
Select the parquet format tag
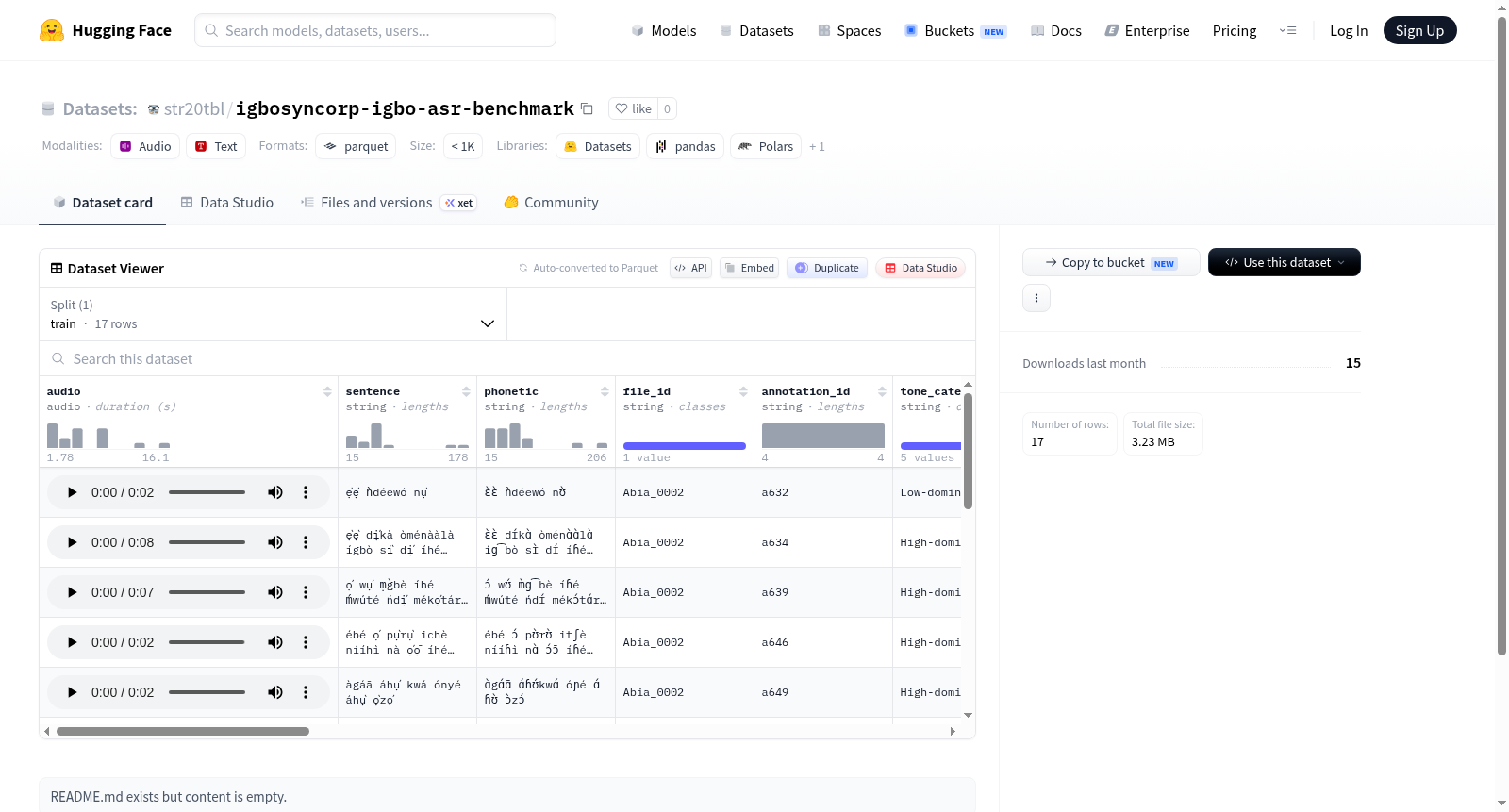click(356, 146)
